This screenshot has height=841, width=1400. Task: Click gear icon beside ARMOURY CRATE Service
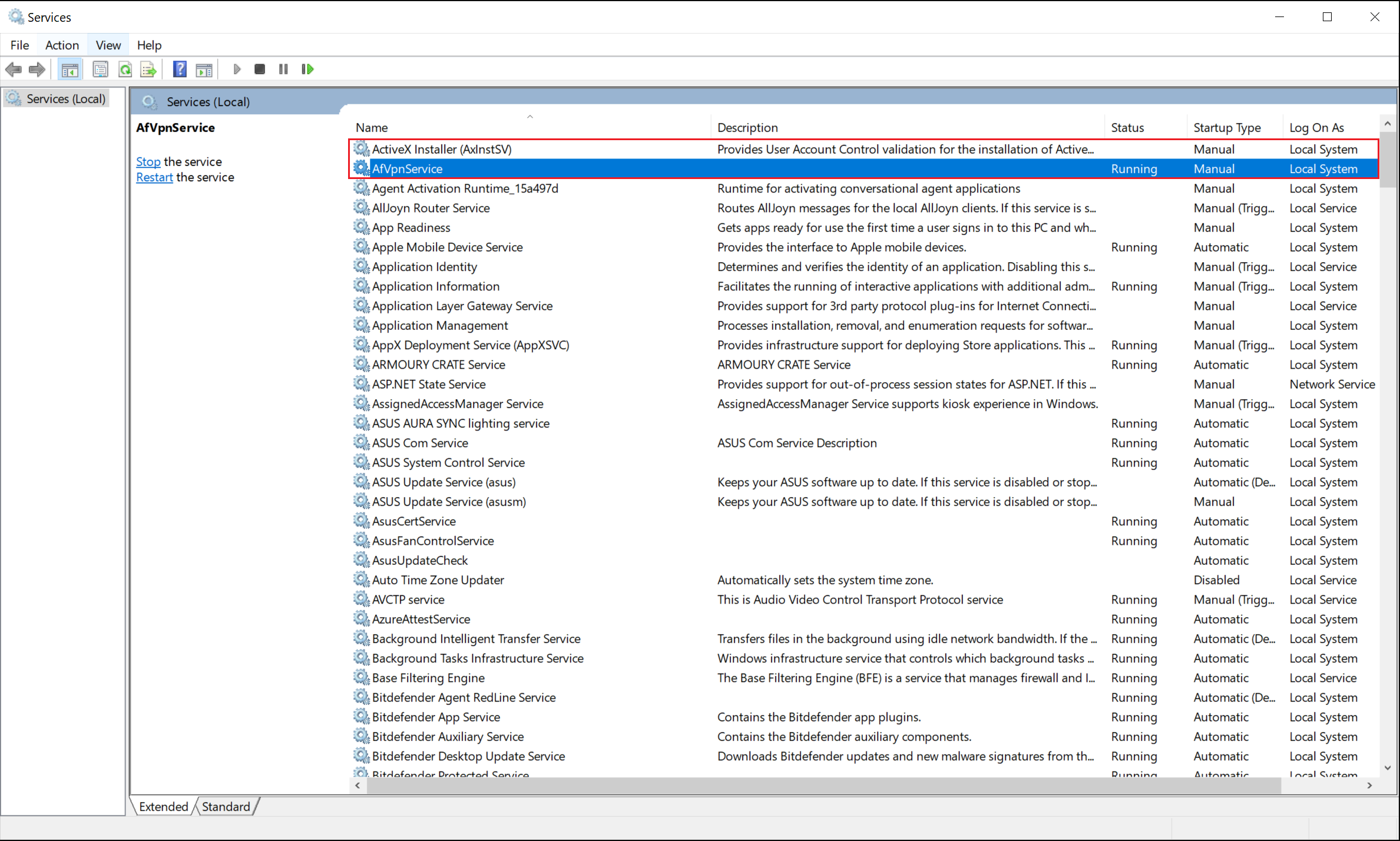point(361,365)
